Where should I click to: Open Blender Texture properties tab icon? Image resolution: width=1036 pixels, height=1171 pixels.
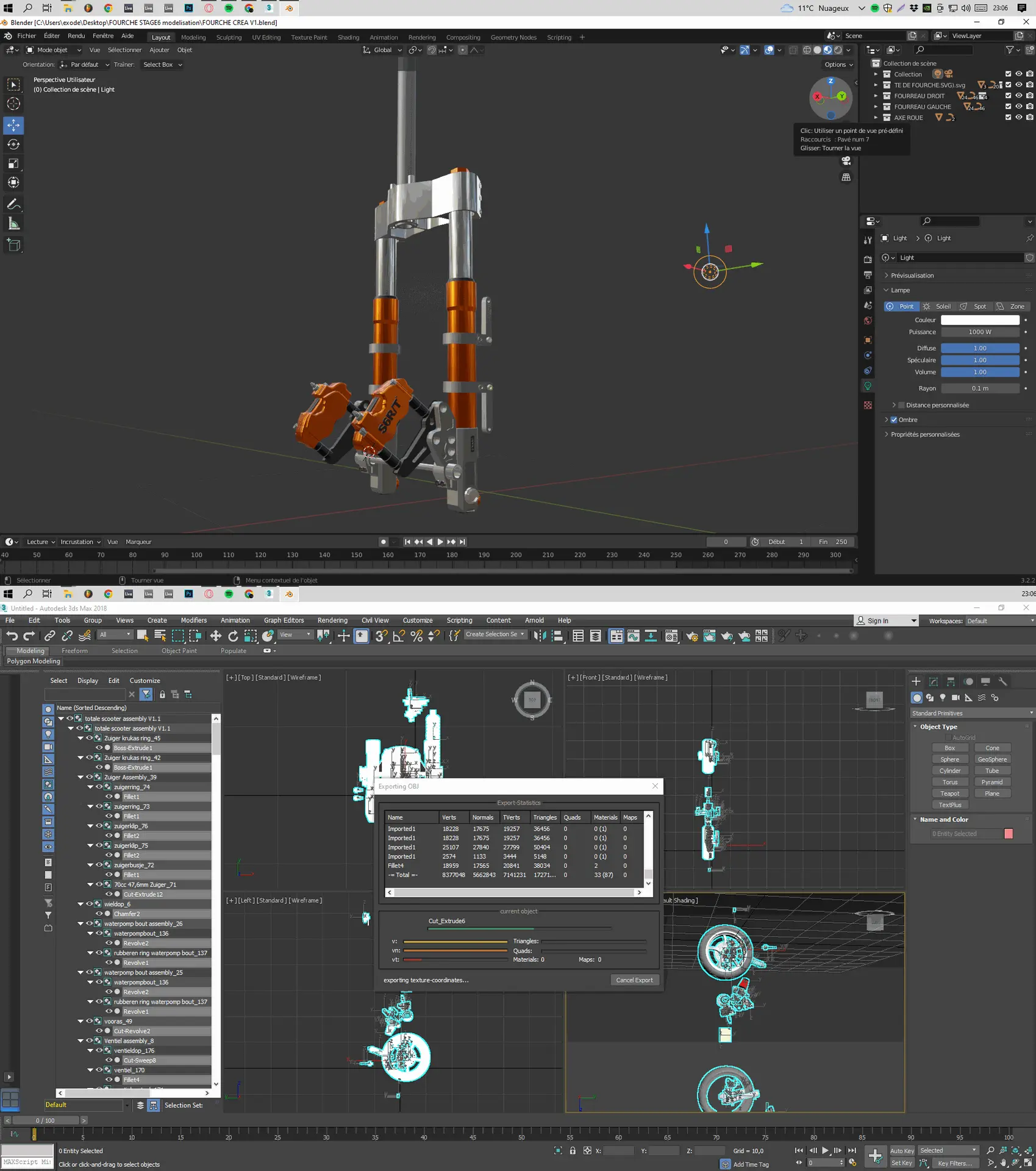tap(868, 405)
